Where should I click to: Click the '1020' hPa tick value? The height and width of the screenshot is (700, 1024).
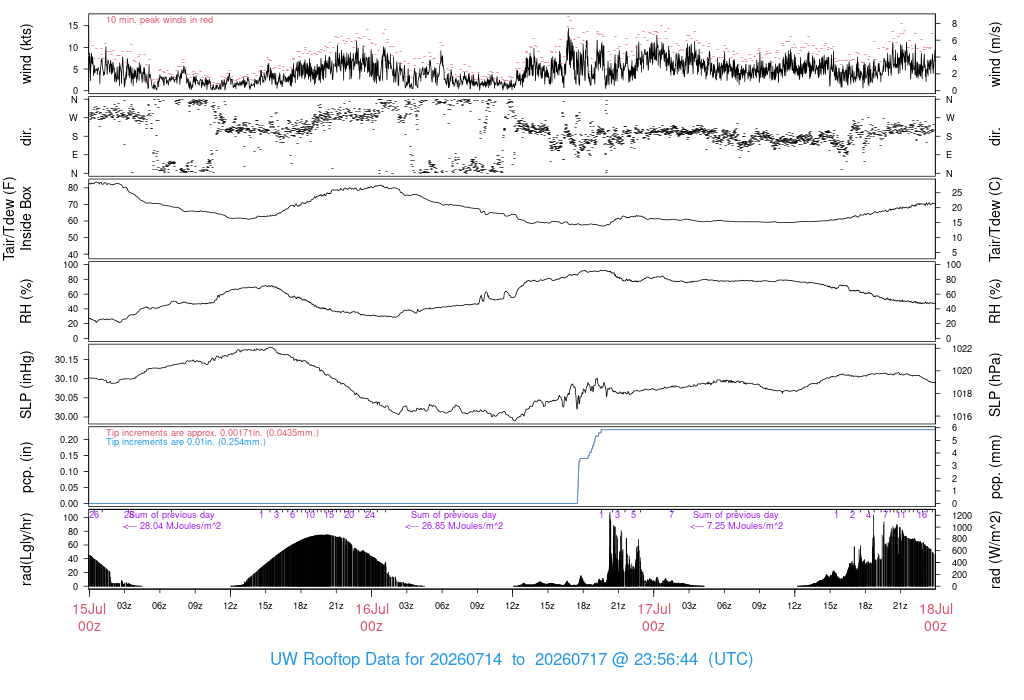962,371
